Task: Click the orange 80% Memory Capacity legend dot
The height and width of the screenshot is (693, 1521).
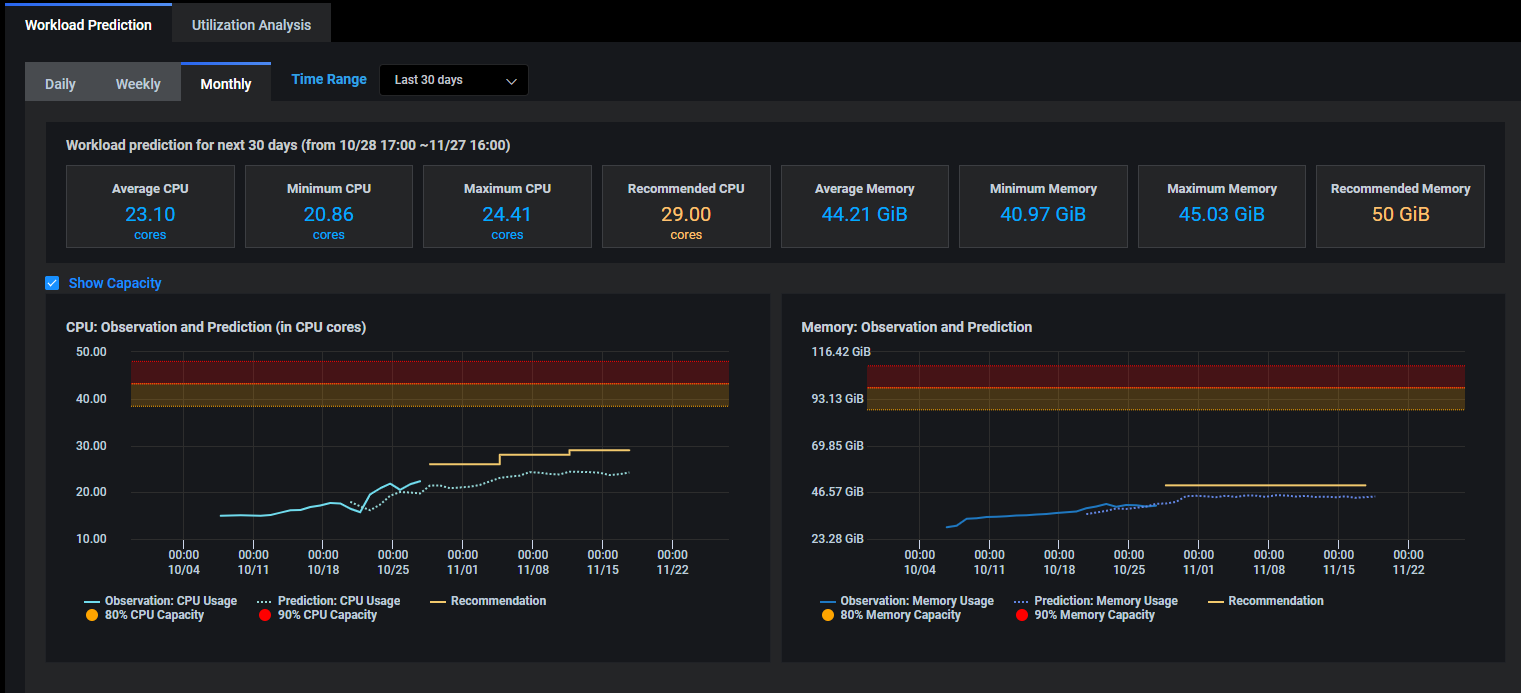Action: coord(827,615)
